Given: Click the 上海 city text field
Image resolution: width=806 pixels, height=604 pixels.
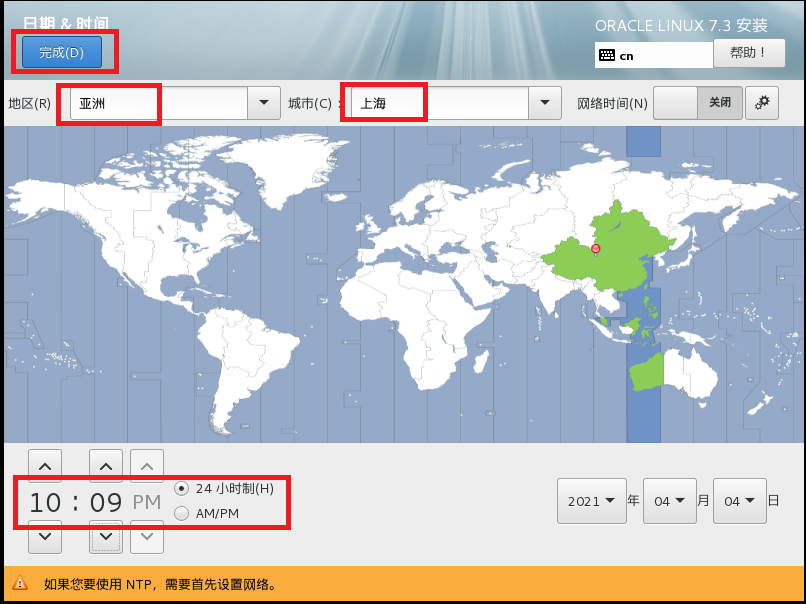Looking at the screenshot, I should (x=440, y=103).
